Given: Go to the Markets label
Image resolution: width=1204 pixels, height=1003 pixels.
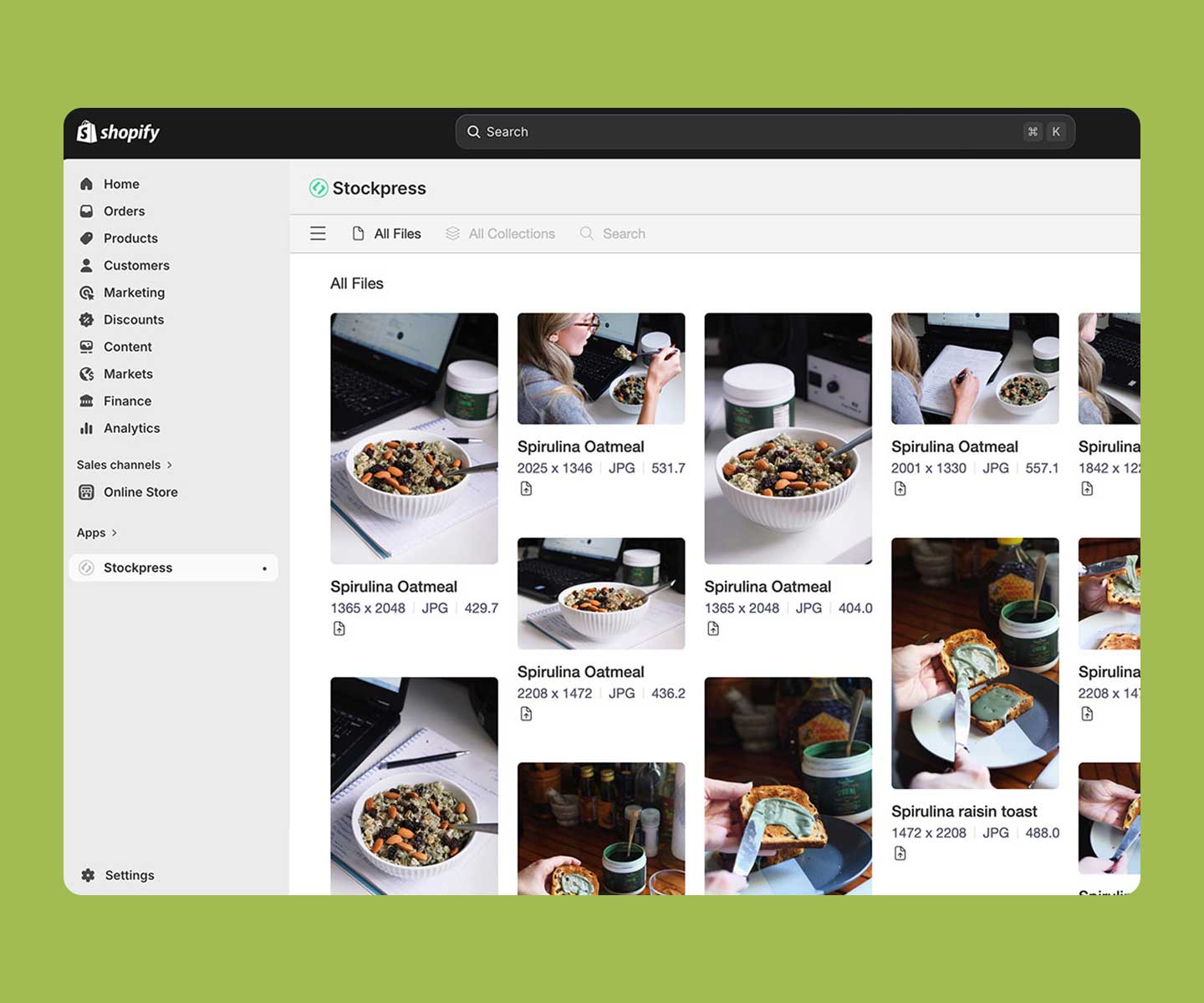Looking at the screenshot, I should (x=128, y=374).
